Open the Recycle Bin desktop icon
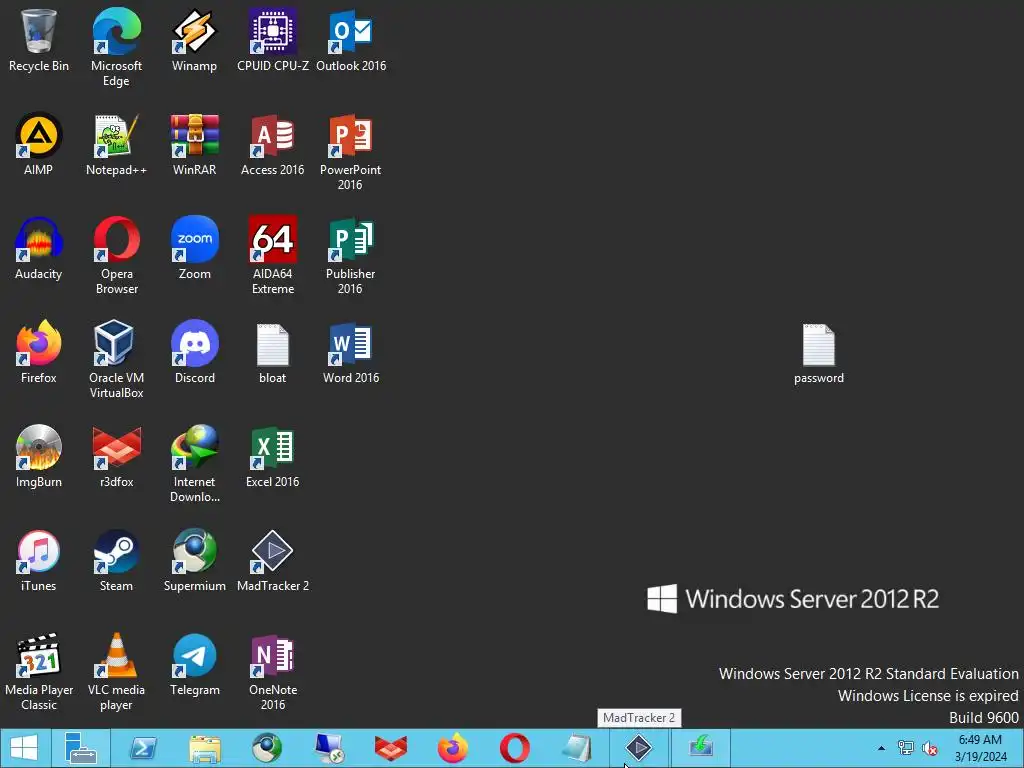Image resolution: width=1024 pixels, height=768 pixels. 39,40
